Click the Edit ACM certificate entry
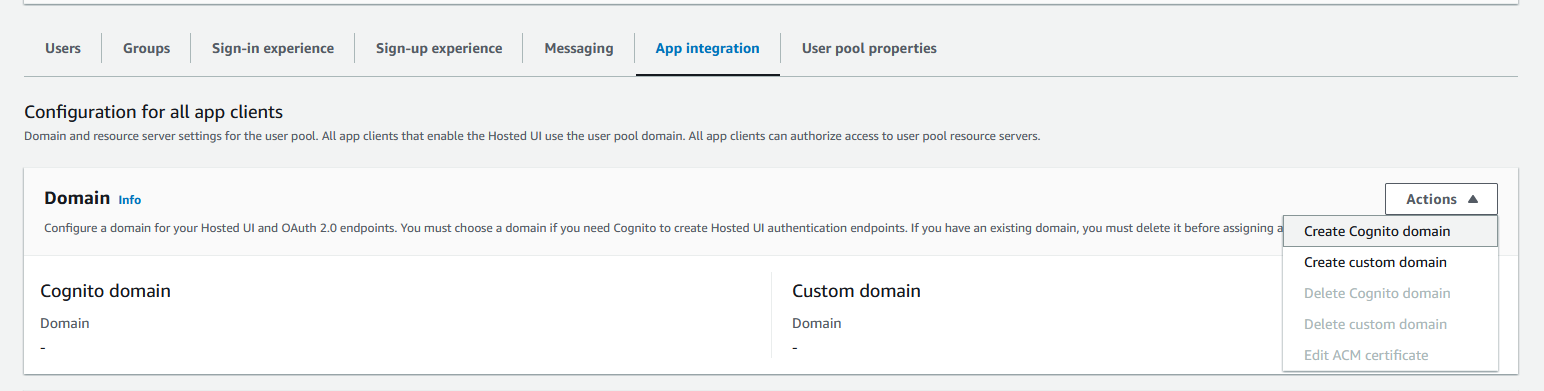Image resolution: width=1544 pixels, height=391 pixels. (x=1390, y=355)
